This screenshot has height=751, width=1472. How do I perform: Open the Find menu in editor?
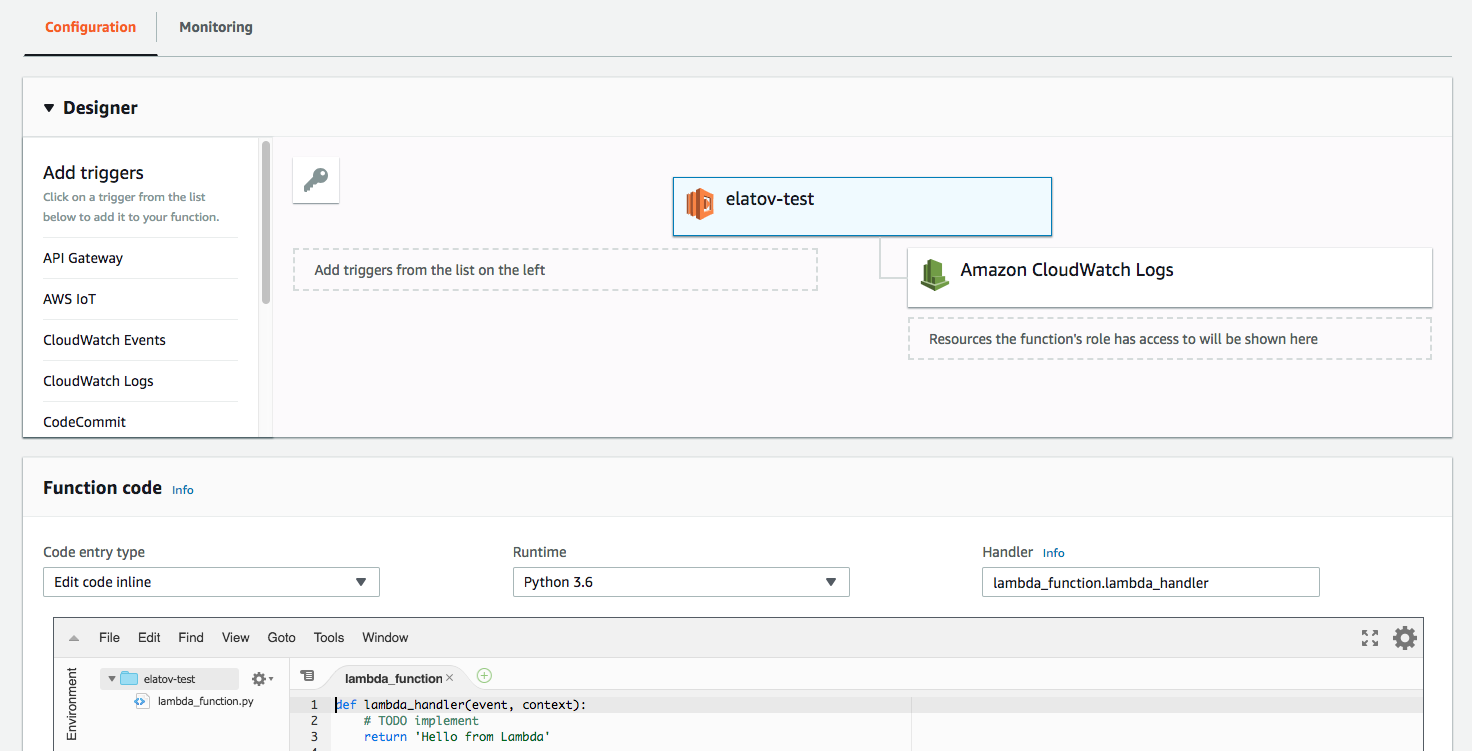click(191, 637)
